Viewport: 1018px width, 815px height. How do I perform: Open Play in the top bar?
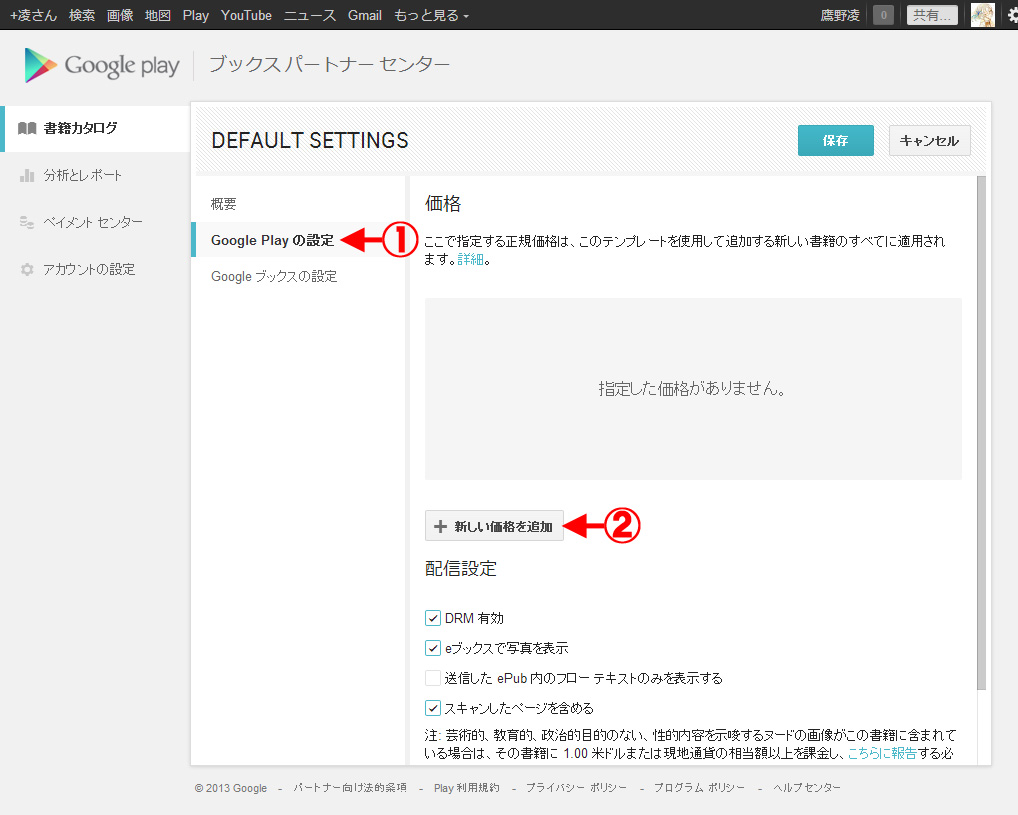(x=195, y=15)
